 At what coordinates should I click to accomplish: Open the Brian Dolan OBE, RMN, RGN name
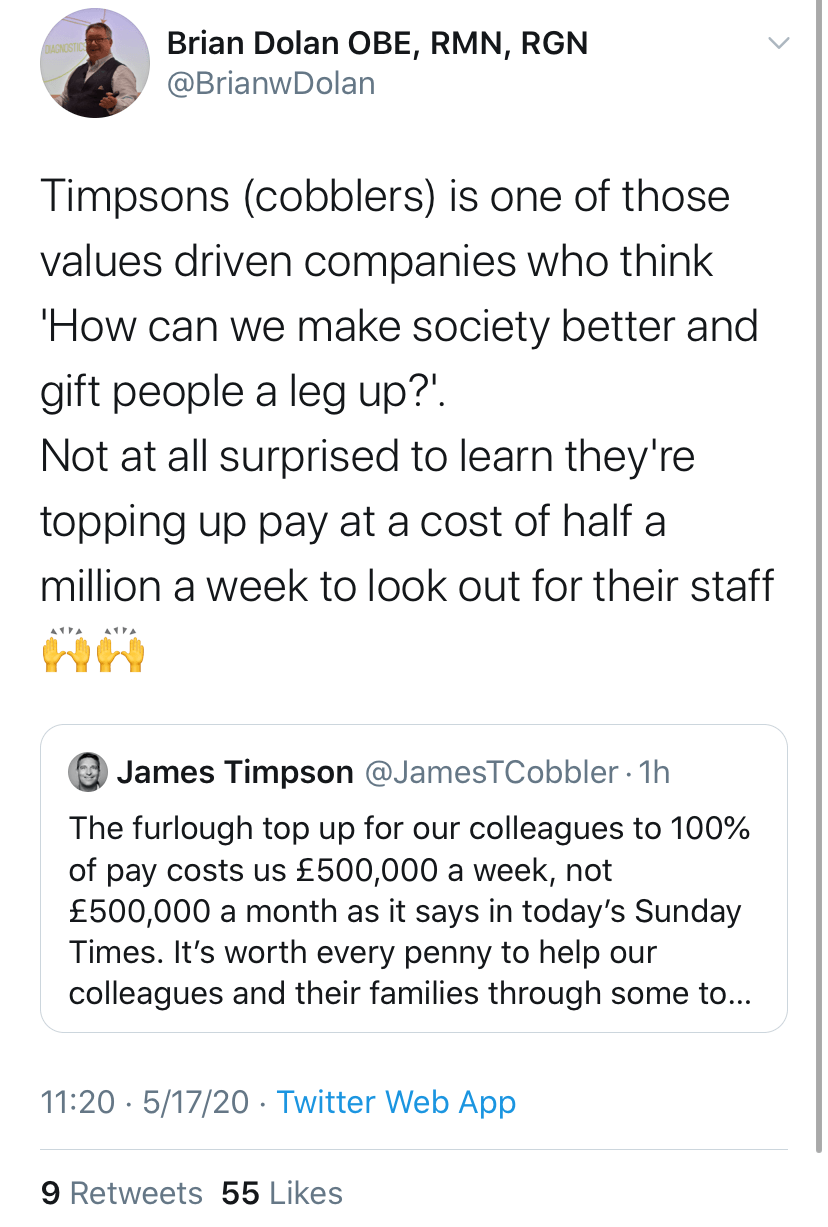tap(377, 43)
